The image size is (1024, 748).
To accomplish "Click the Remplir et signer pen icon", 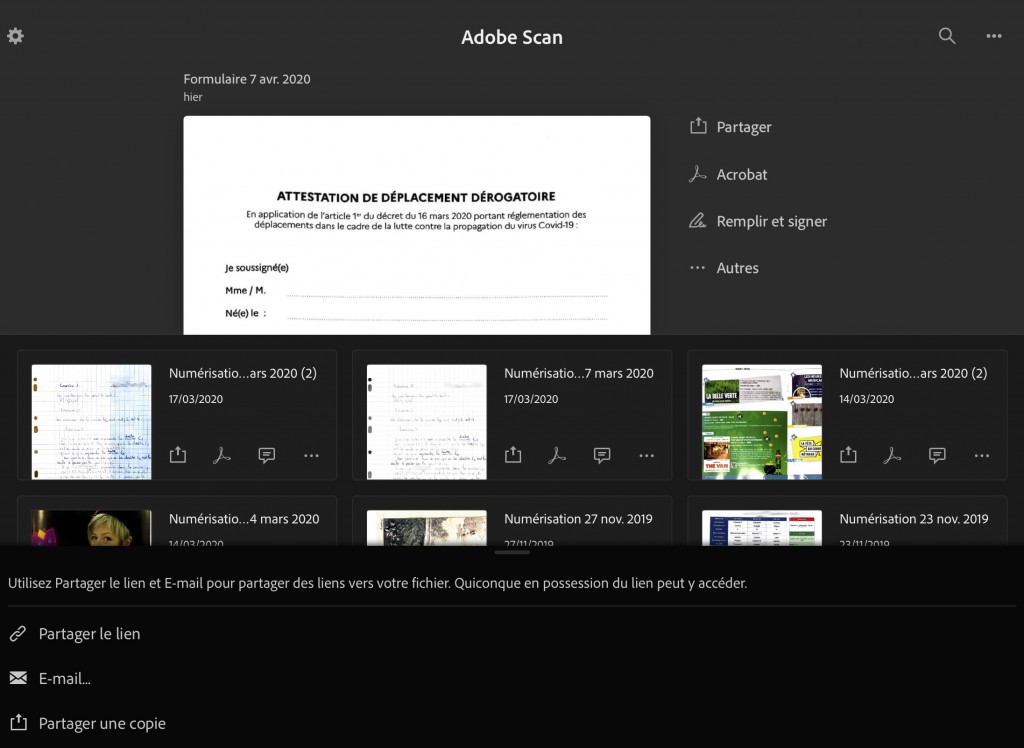I will [698, 221].
